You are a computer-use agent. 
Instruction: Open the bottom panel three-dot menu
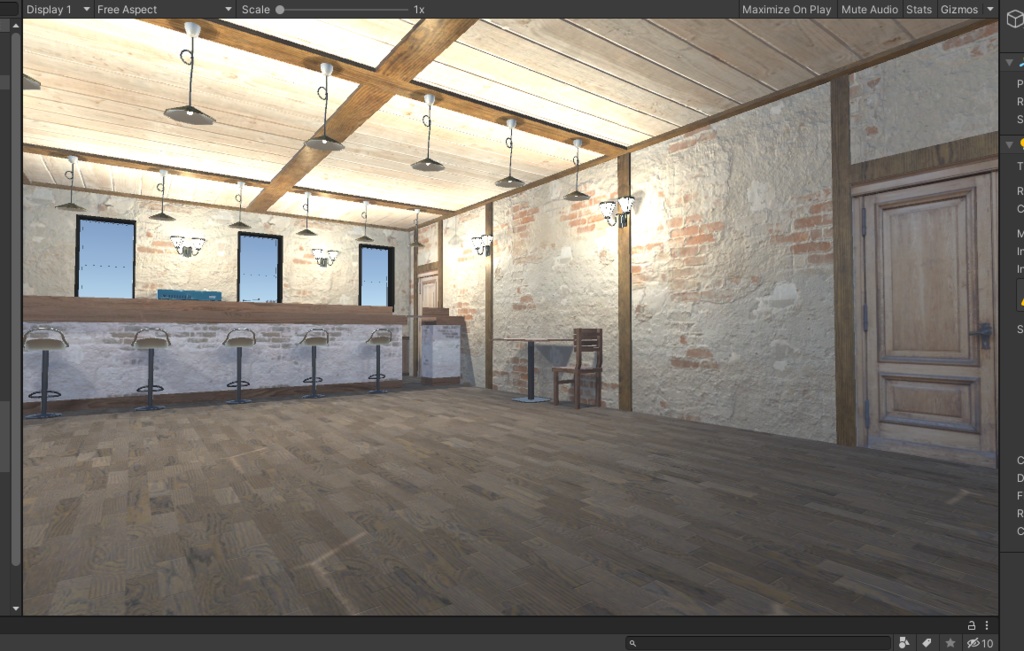pyautogui.click(x=987, y=625)
